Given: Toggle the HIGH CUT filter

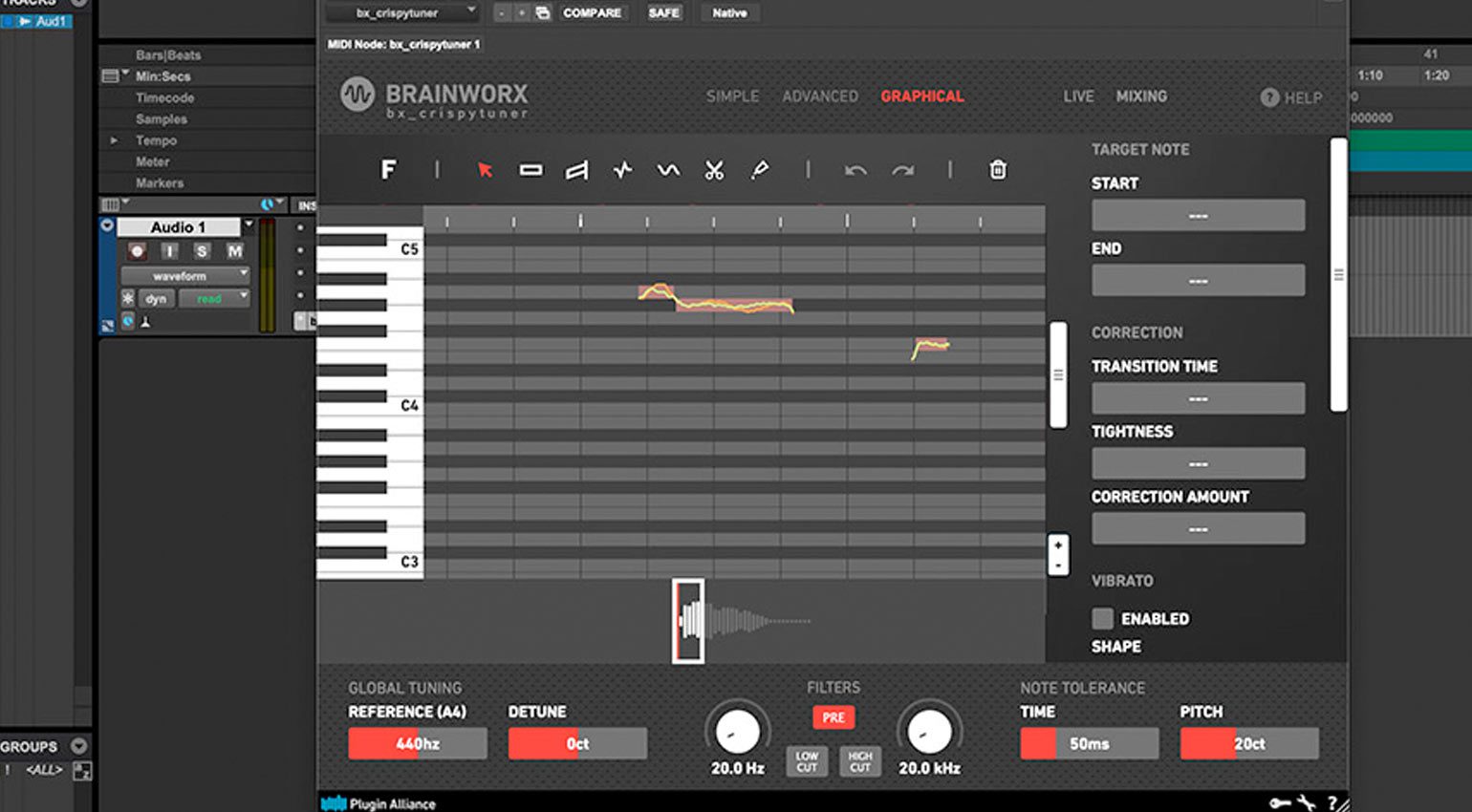Looking at the screenshot, I should (860, 760).
